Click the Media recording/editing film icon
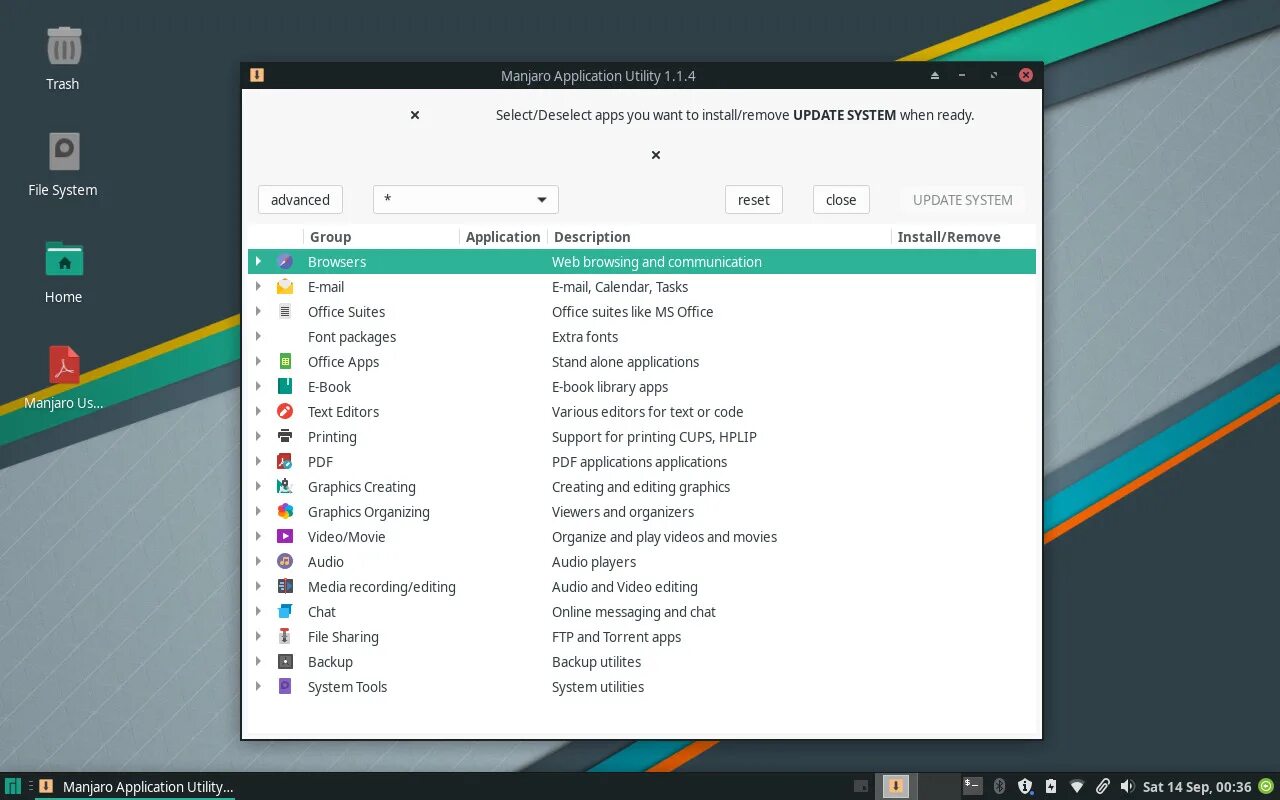The width and height of the screenshot is (1280, 800). (285, 586)
